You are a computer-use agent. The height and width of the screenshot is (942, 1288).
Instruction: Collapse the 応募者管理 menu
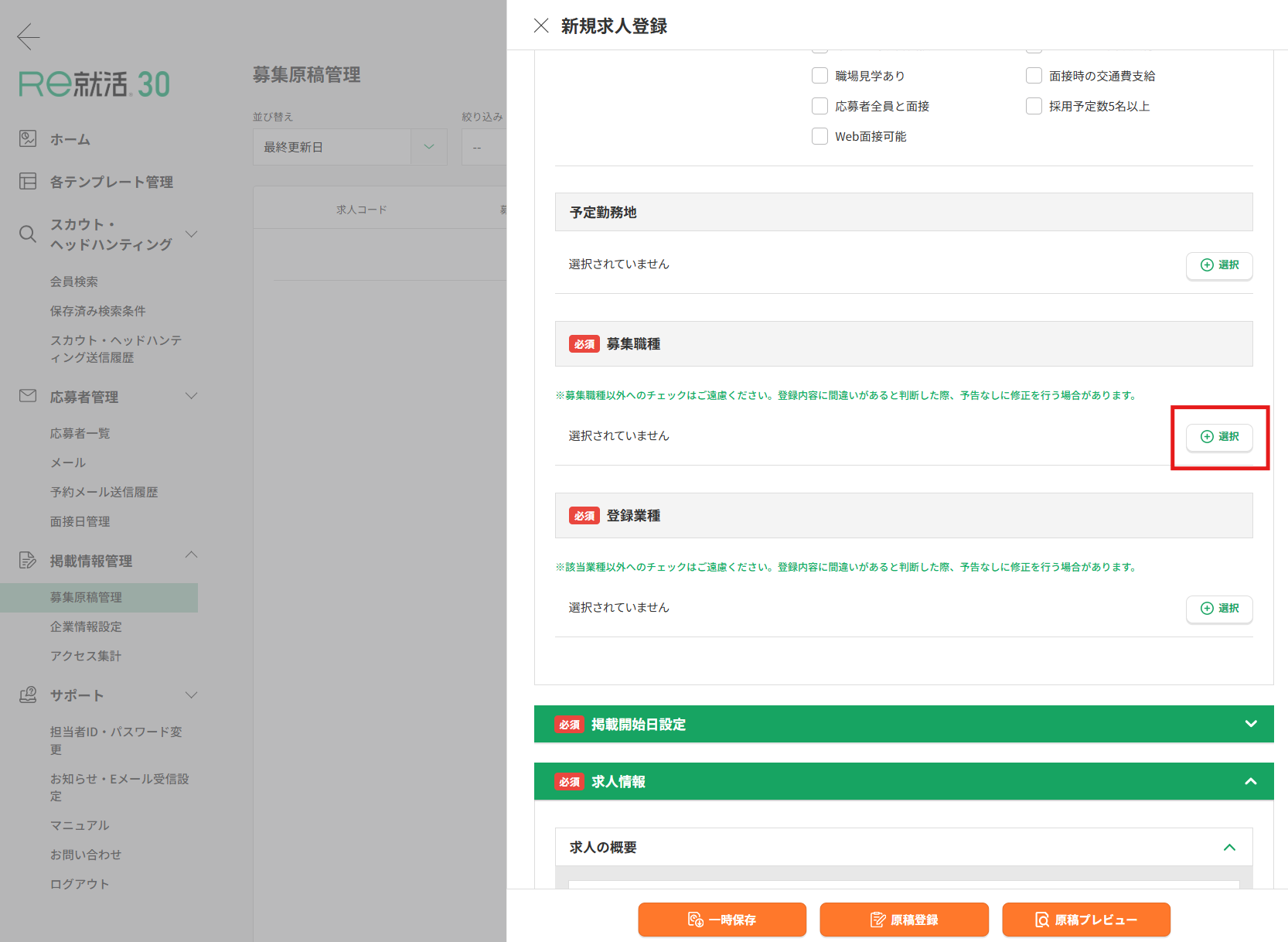pos(192,396)
